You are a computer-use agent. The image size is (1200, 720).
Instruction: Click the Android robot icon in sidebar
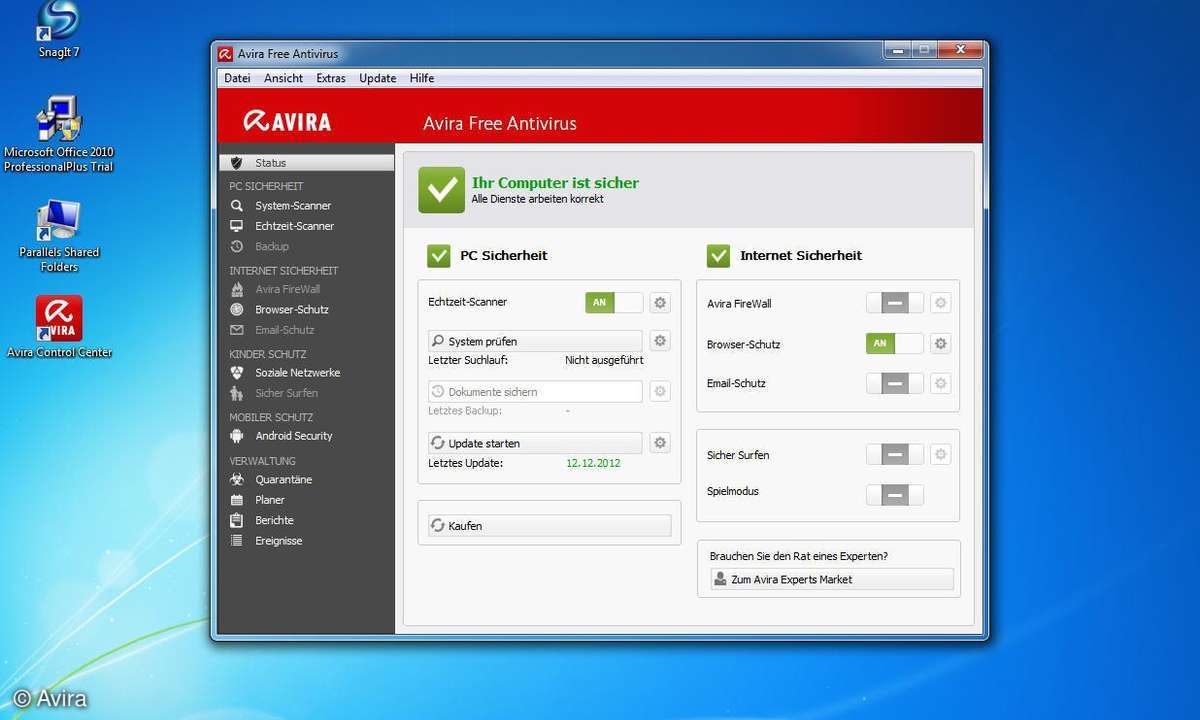237,436
